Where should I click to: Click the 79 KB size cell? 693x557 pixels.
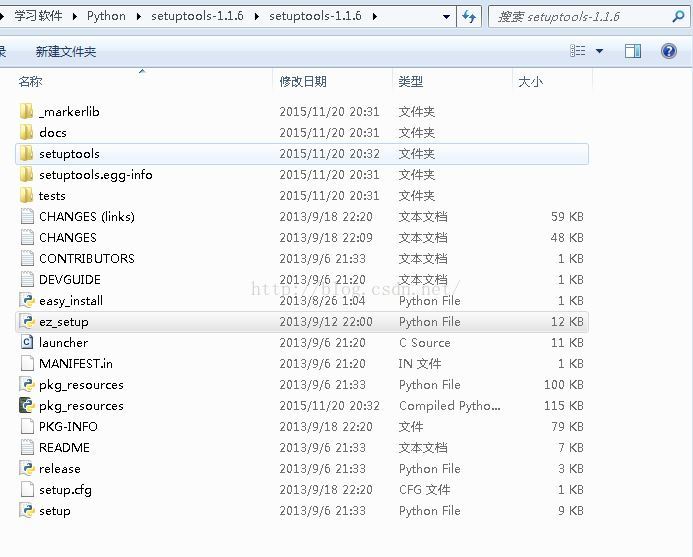pyautogui.click(x=567, y=427)
